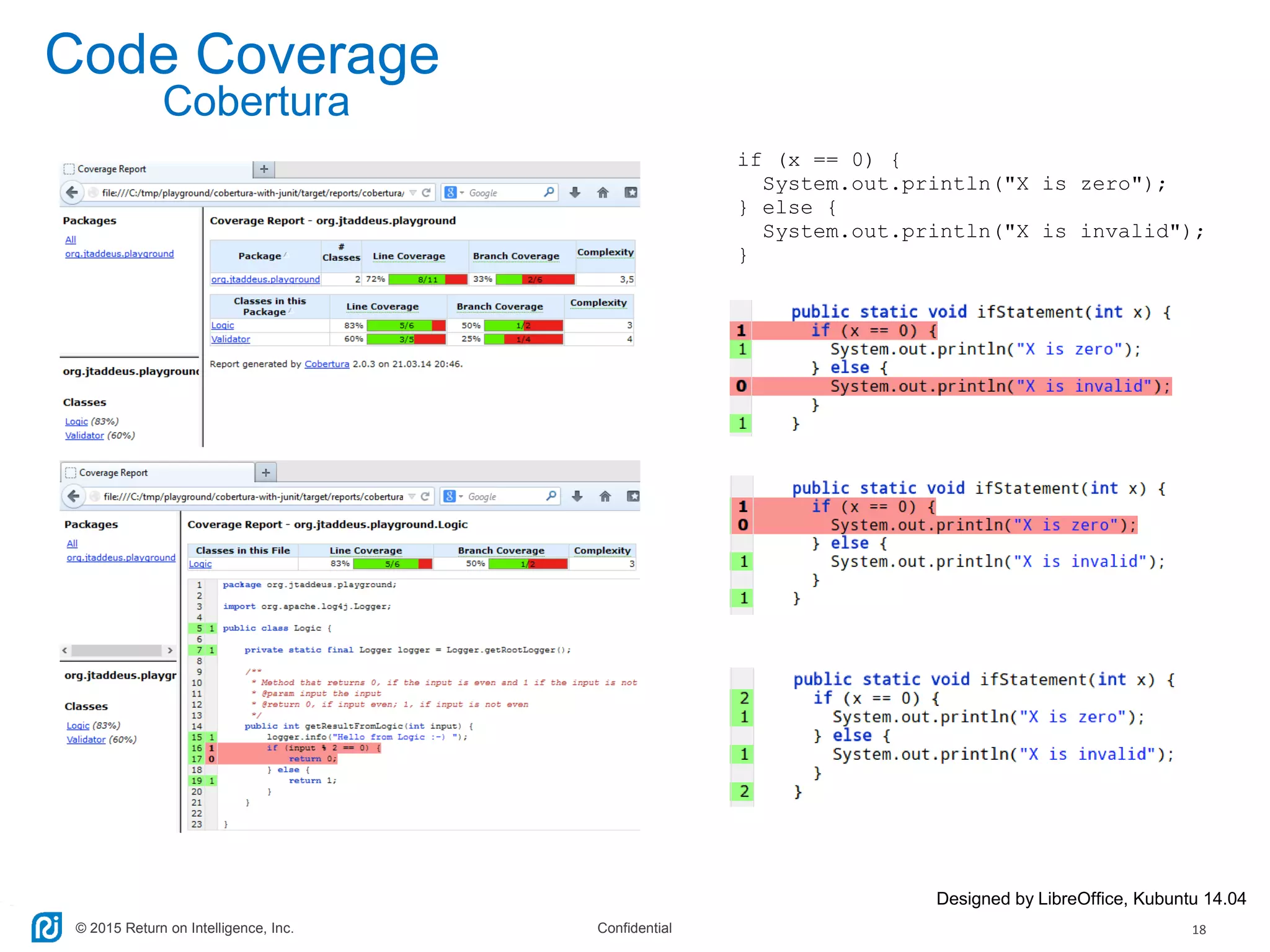Click the Logic line coverage 5/6 progress bar

pos(406,325)
